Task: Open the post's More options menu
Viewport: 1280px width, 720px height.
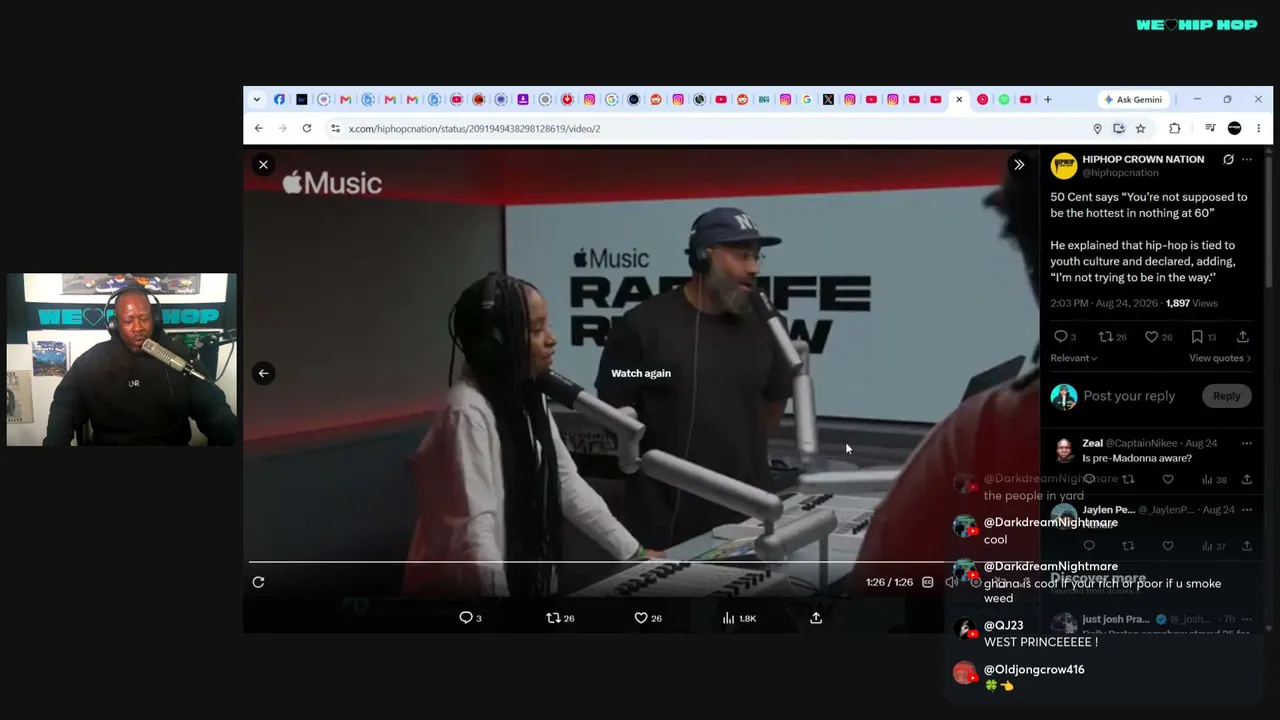Action: (1247, 159)
